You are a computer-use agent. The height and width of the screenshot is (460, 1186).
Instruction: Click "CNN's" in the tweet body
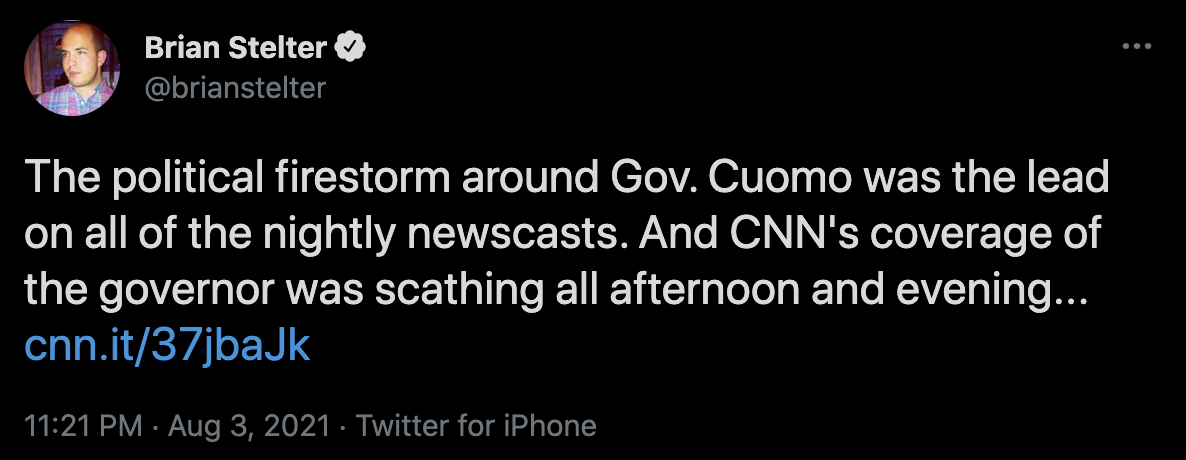point(796,235)
